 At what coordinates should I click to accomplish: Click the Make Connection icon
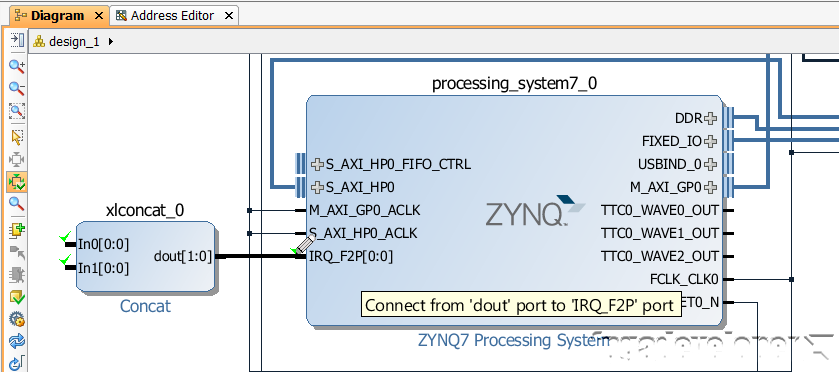pos(17,253)
